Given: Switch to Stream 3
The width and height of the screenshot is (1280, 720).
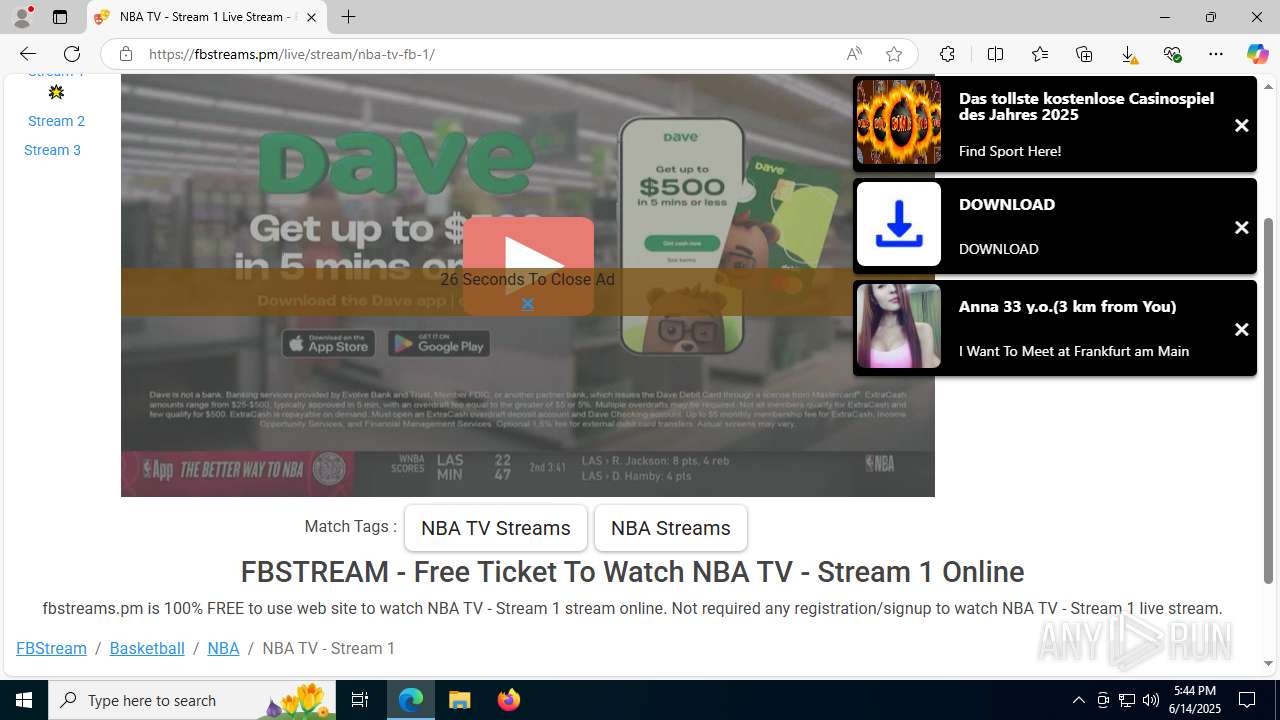Looking at the screenshot, I should tap(52, 150).
